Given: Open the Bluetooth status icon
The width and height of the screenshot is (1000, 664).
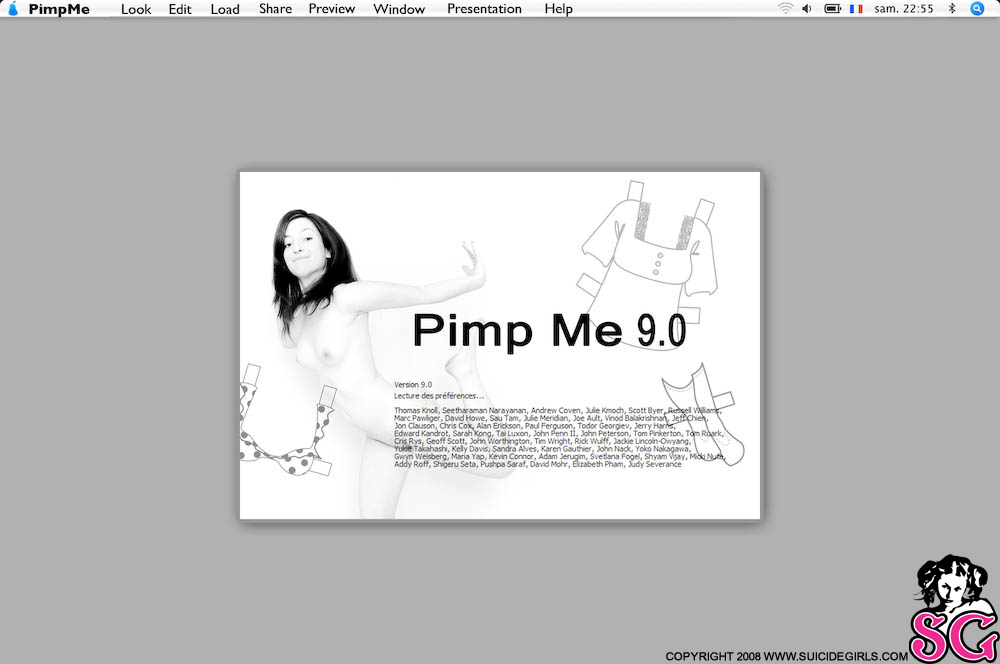Looking at the screenshot, I should (x=952, y=8).
